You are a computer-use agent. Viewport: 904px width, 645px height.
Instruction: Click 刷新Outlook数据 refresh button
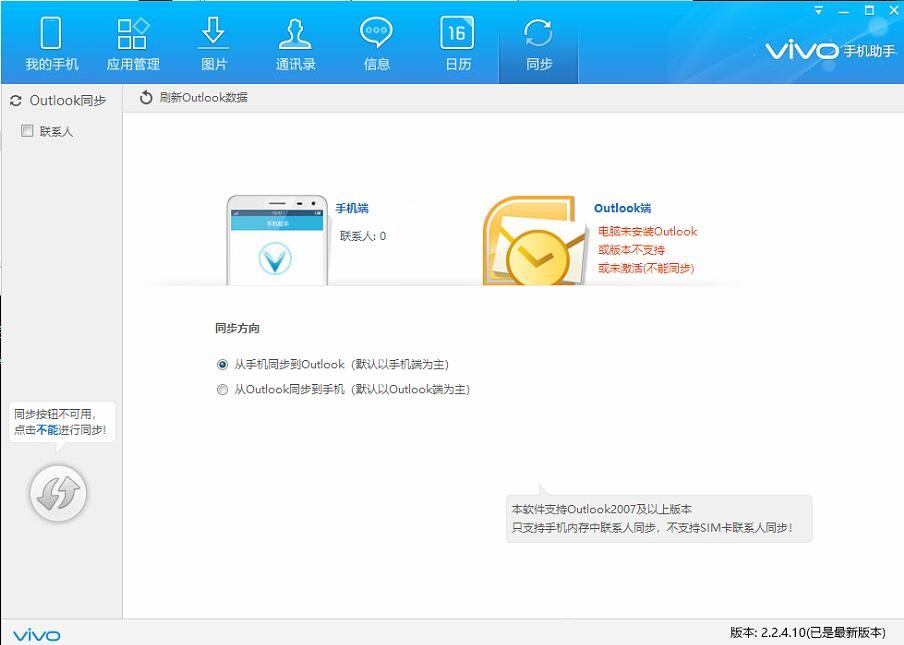pyautogui.click(x=194, y=97)
